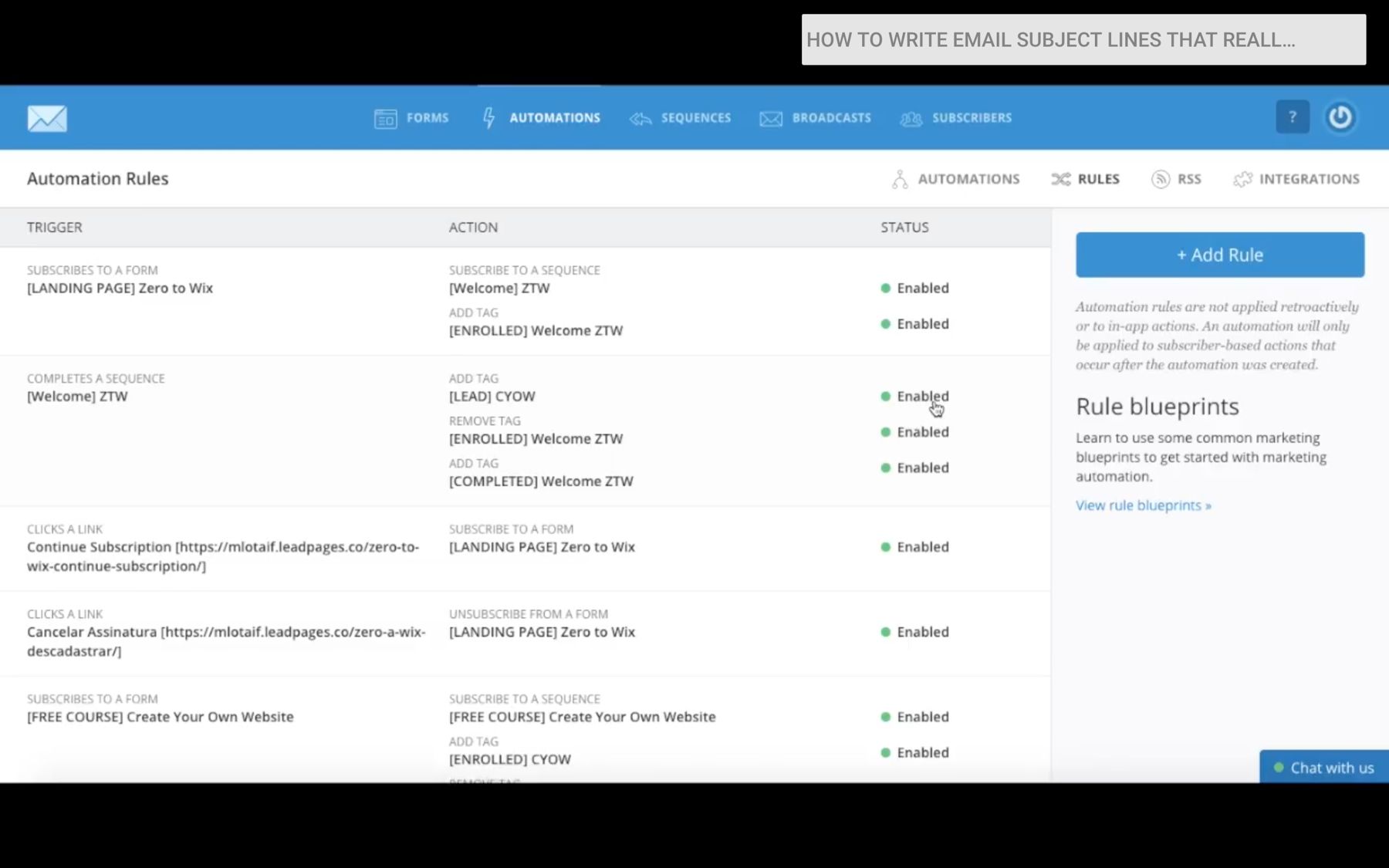Screen dimensions: 1389x868
Task: Click the Automations flow sub-nav icon
Action: (x=900, y=179)
